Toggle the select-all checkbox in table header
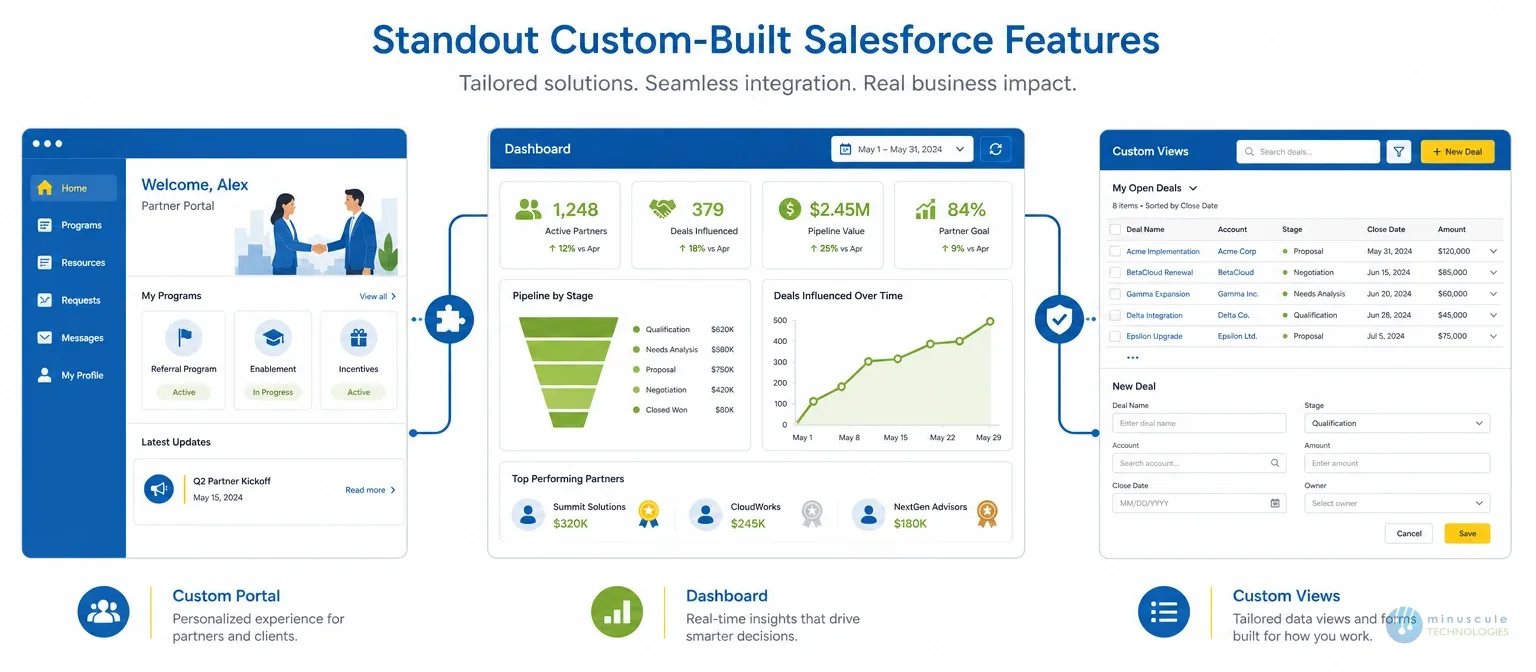The height and width of the screenshot is (672, 1536). coord(1115,229)
